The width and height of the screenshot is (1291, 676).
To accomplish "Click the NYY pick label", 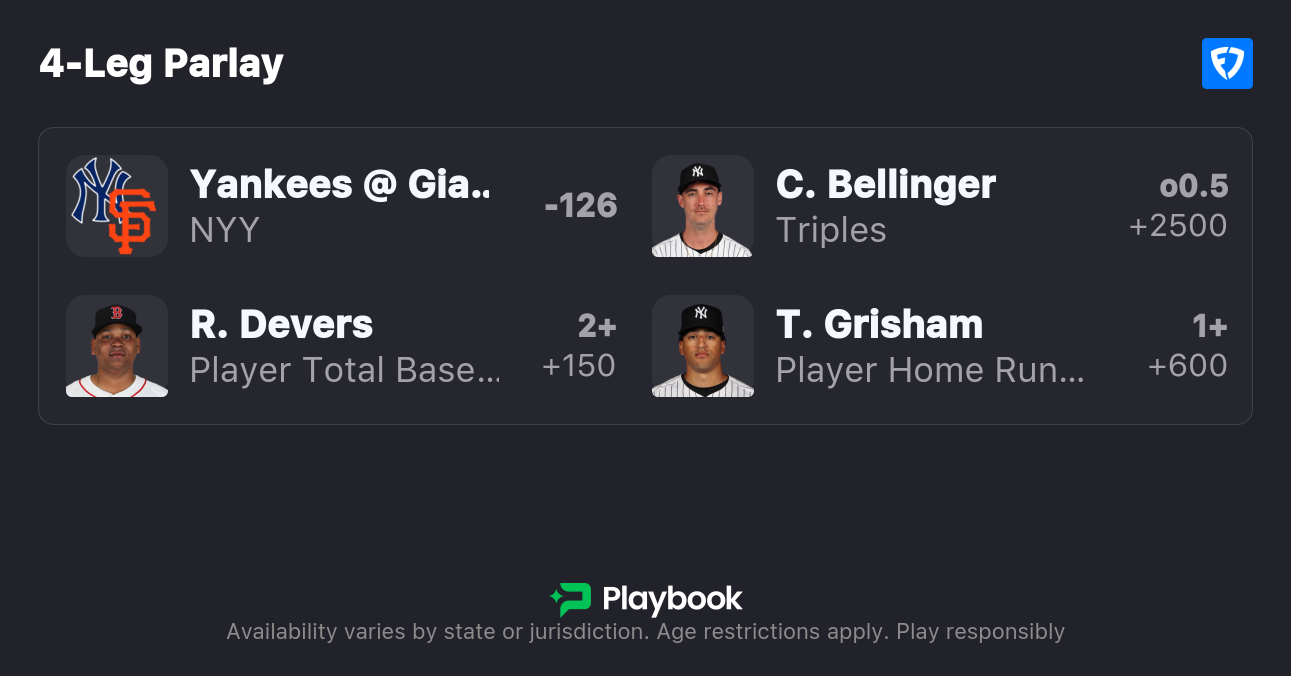I will pos(225,230).
